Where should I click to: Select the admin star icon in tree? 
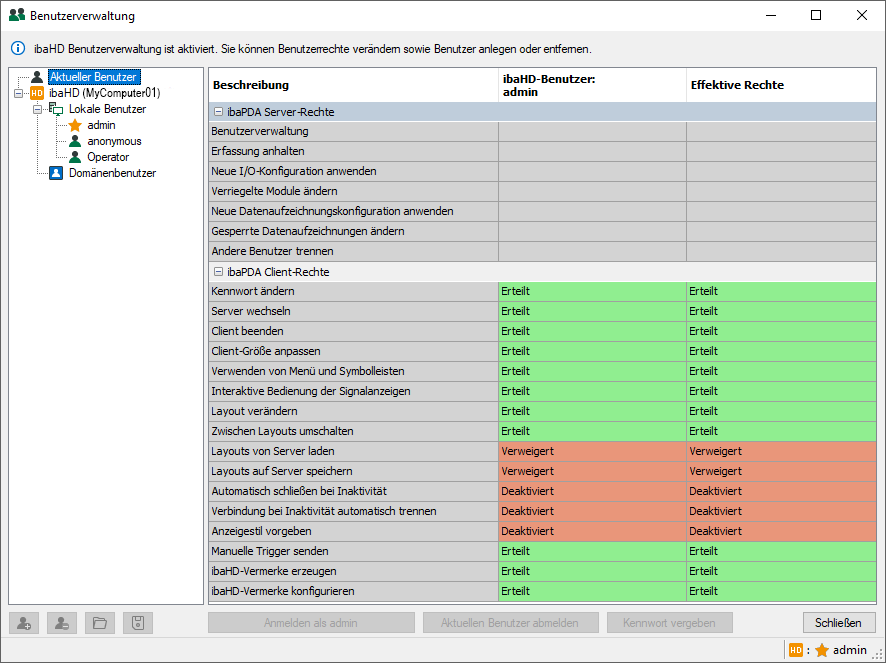(75, 125)
